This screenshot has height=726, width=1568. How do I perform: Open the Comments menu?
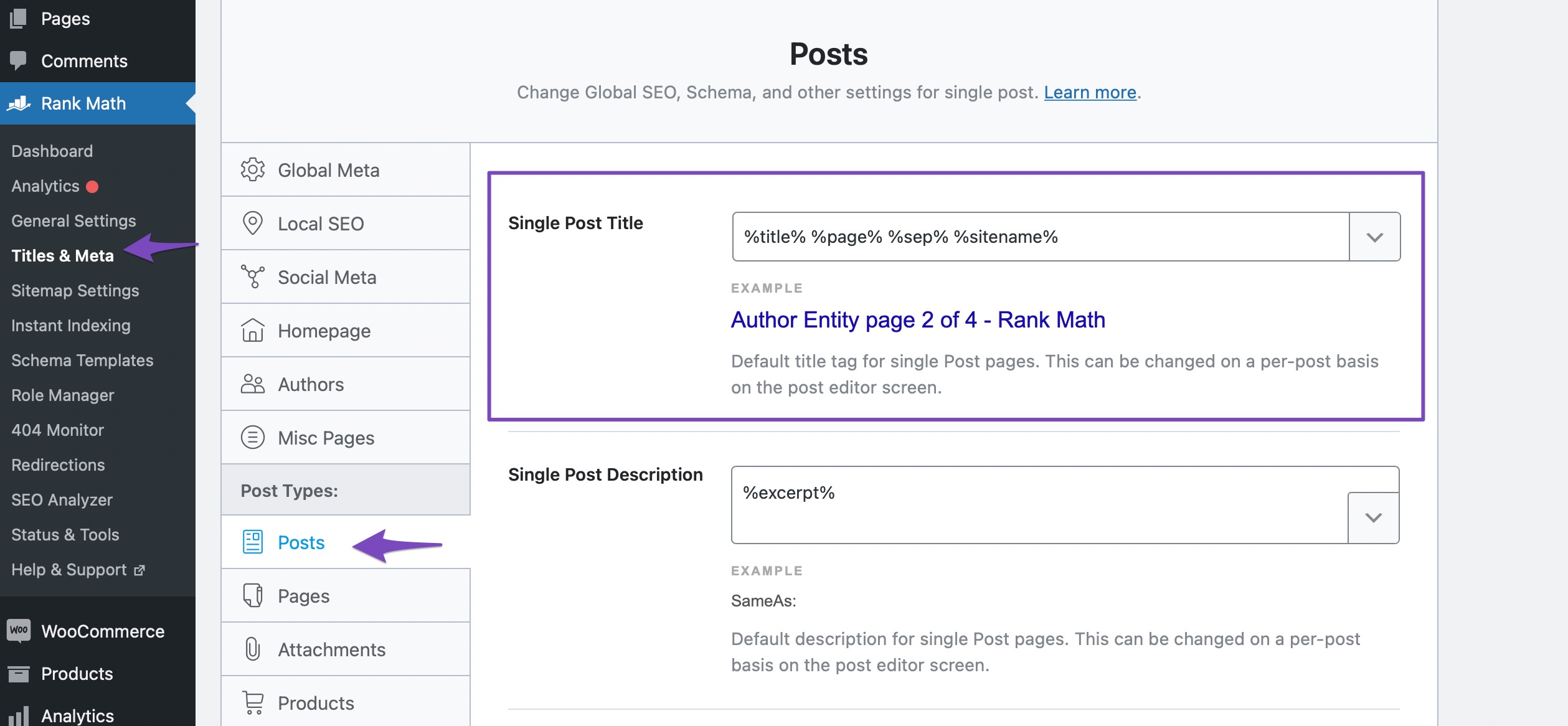98,60
